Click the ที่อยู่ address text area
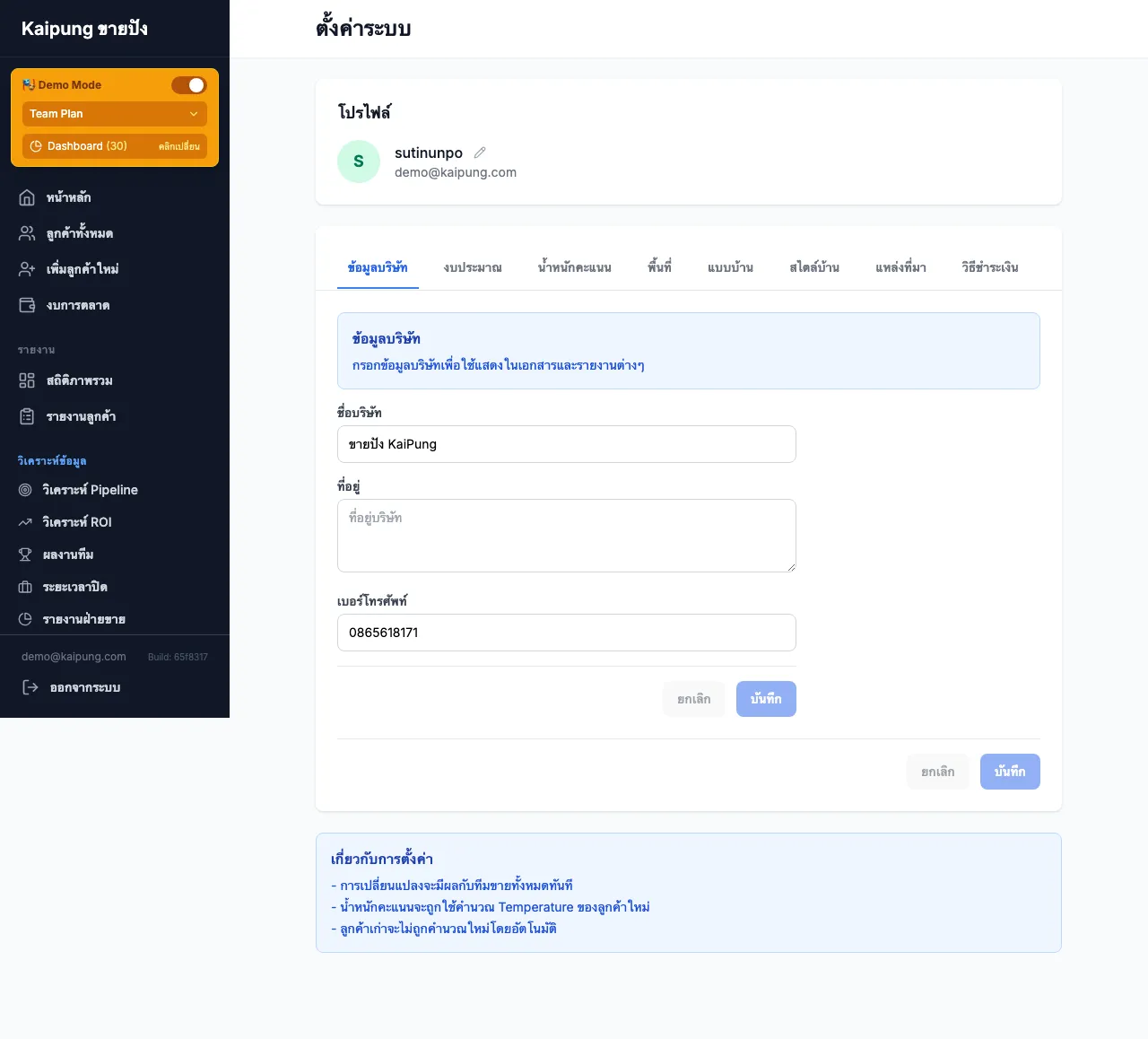This screenshot has height=1039, width=1148. pyautogui.click(x=566, y=536)
